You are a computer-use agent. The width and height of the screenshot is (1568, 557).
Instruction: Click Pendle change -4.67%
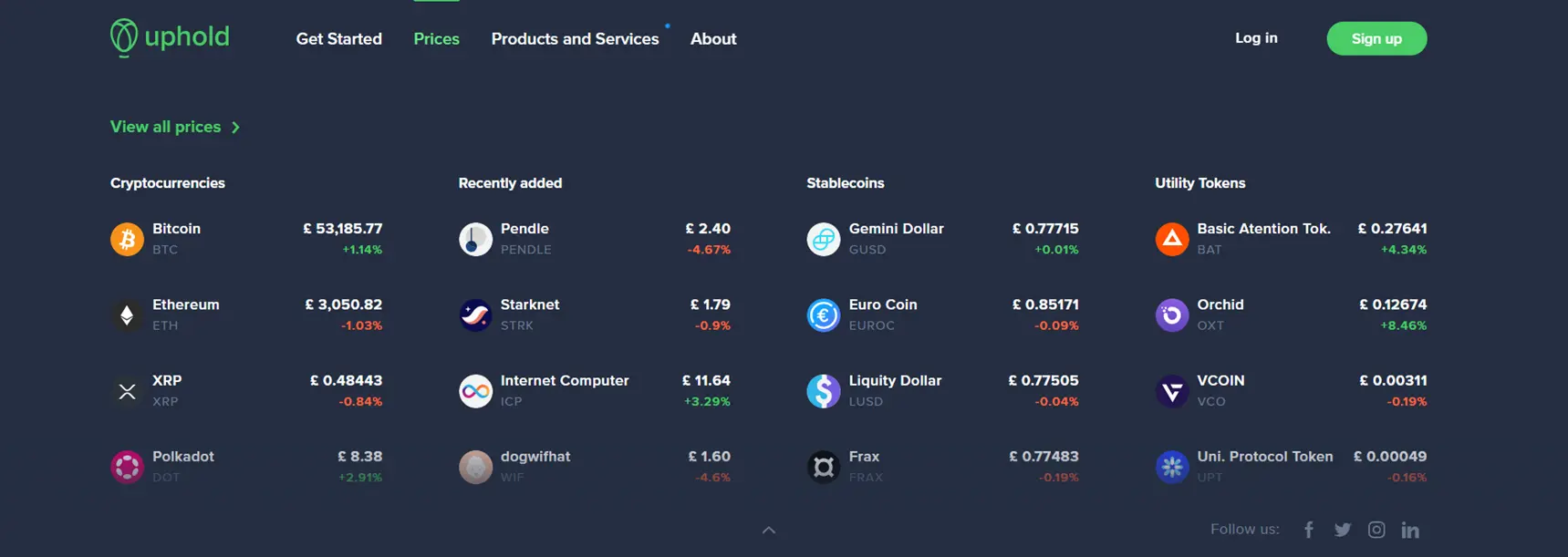click(x=709, y=250)
